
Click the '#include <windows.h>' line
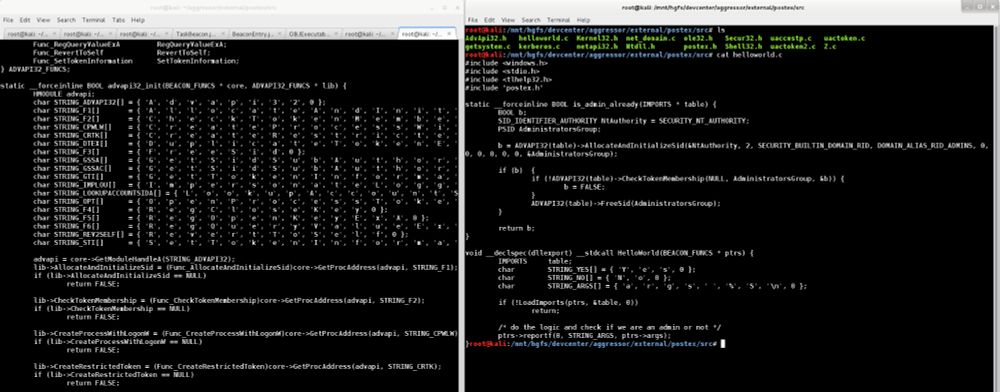pyautogui.click(x=506, y=63)
